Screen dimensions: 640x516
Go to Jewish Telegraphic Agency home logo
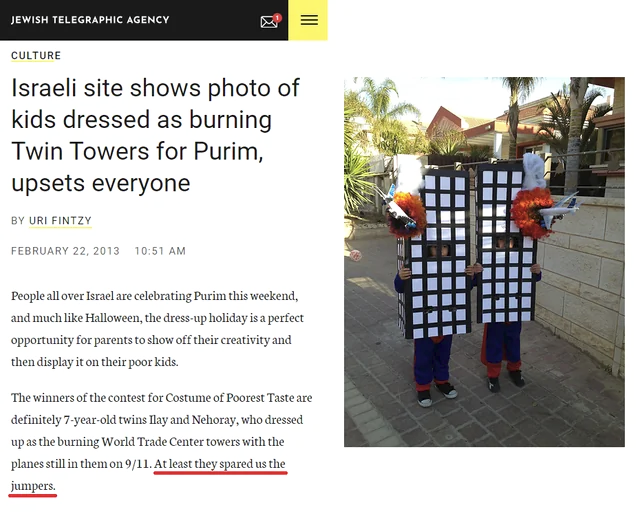click(90, 20)
